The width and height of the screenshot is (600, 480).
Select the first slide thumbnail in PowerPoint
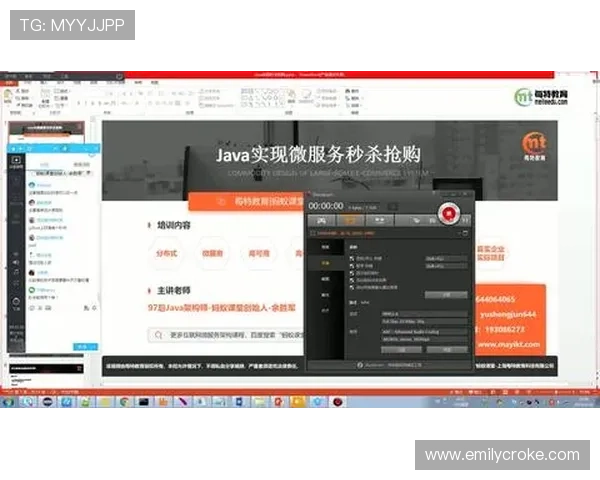[46, 132]
